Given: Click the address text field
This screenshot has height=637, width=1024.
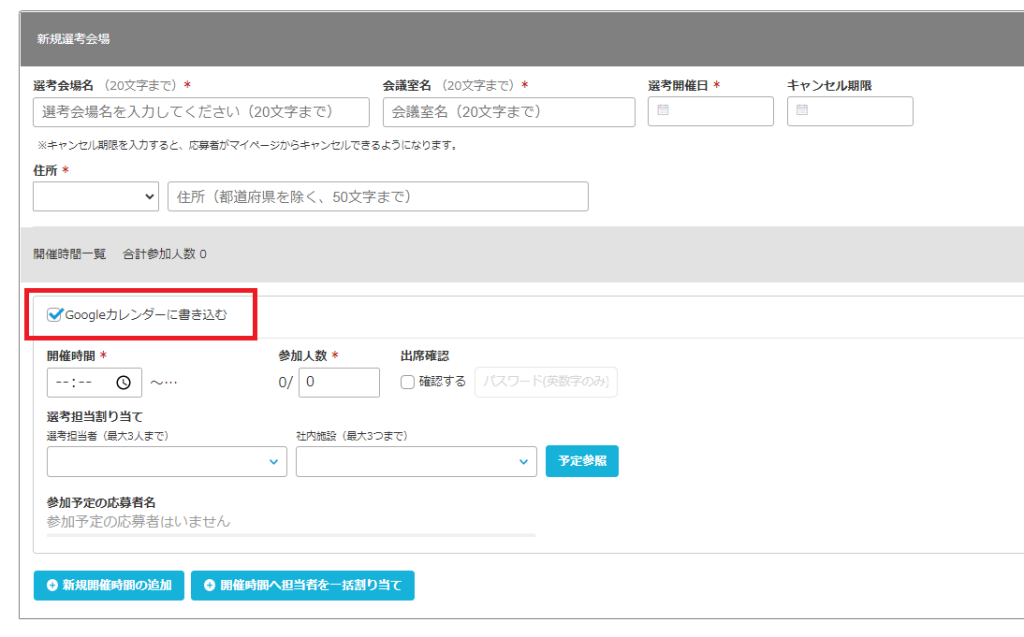Looking at the screenshot, I should (x=378, y=197).
